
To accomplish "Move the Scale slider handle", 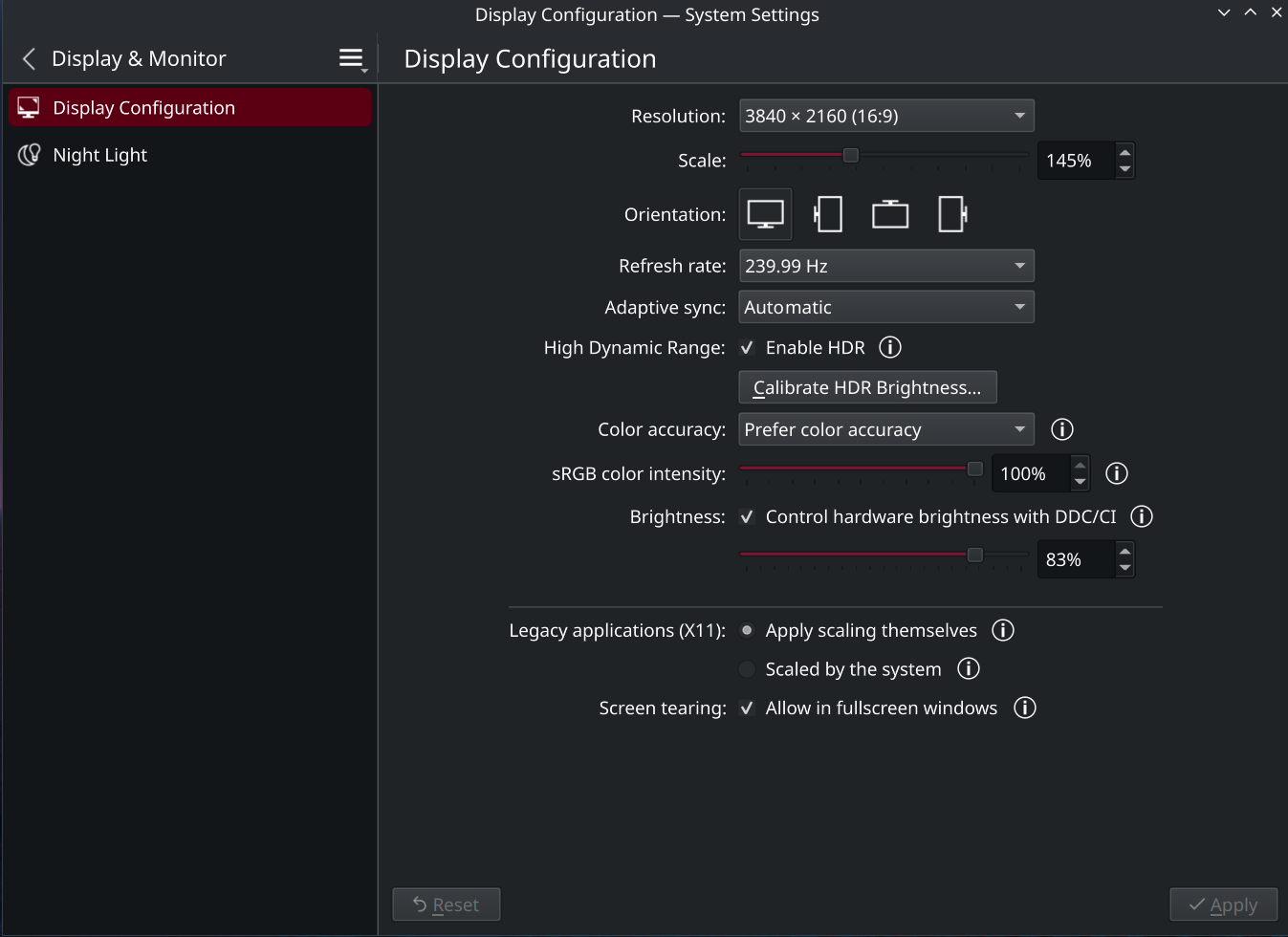I will pos(850,155).
